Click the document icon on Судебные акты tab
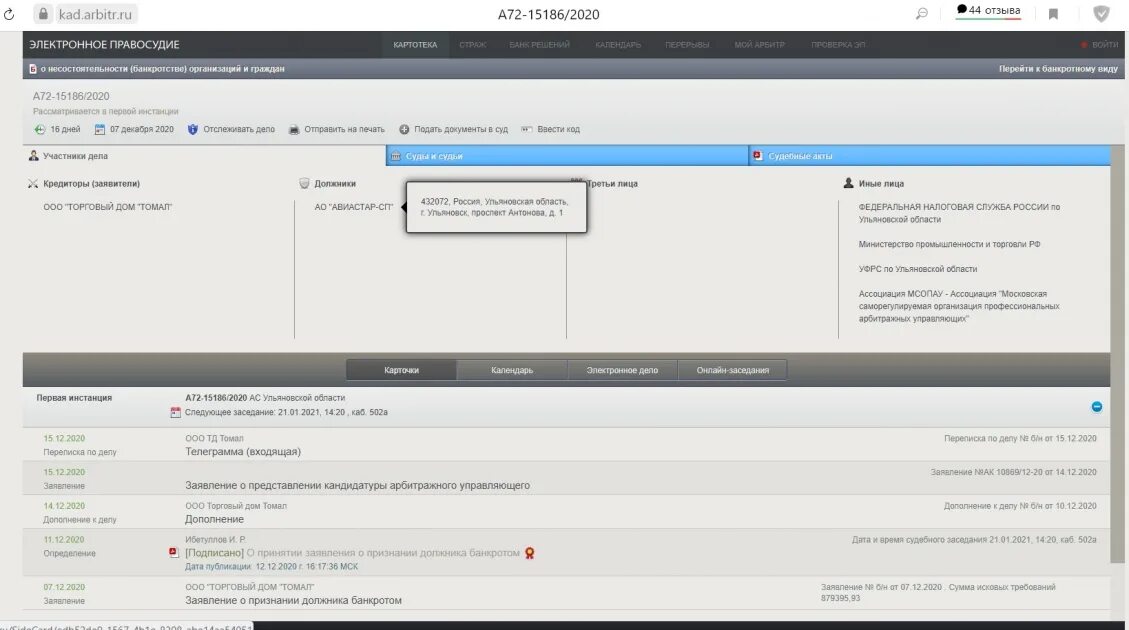 (757, 156)
